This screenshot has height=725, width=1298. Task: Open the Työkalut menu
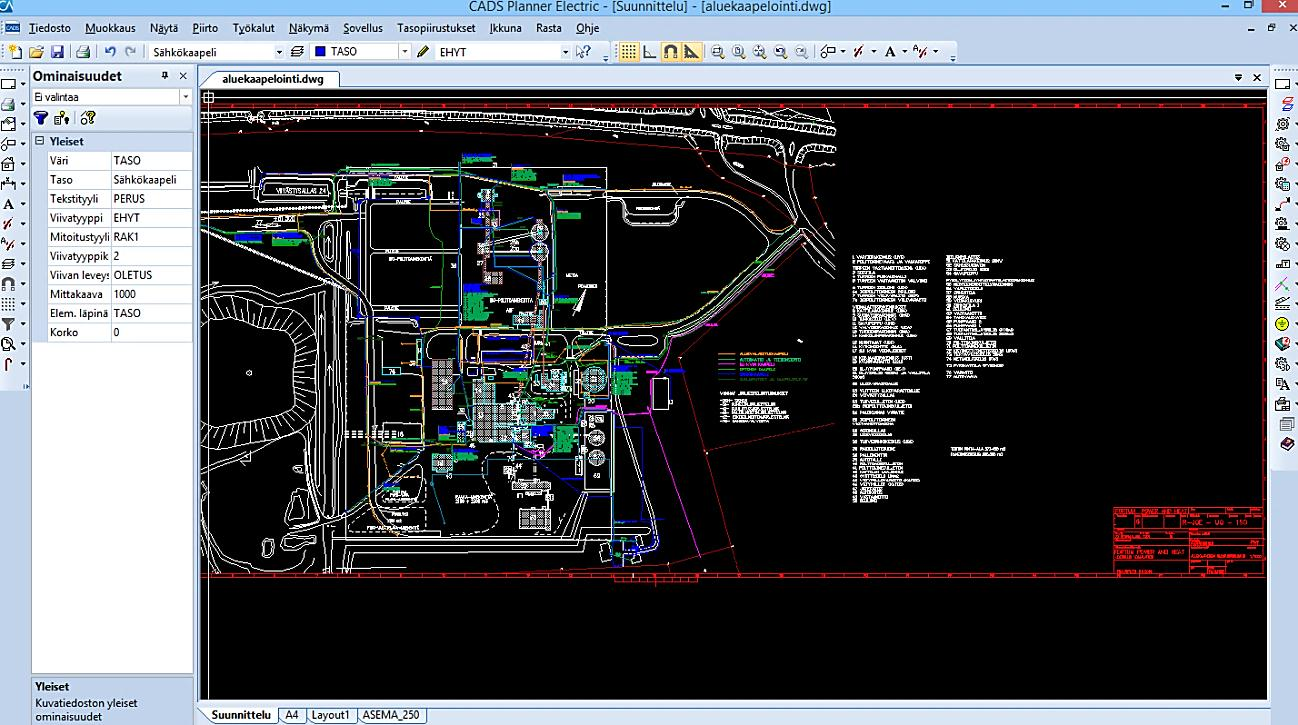[x=253, y=28]
